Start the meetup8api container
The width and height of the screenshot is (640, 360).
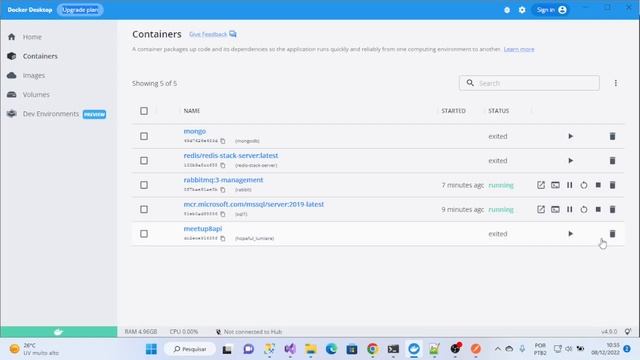coord(570,234)
